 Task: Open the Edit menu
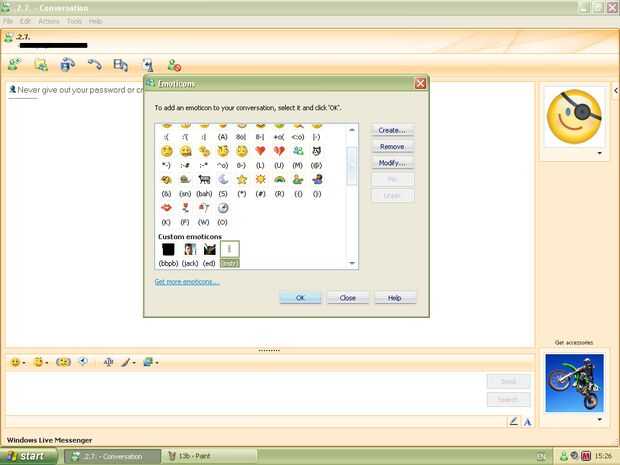[26, 21]
